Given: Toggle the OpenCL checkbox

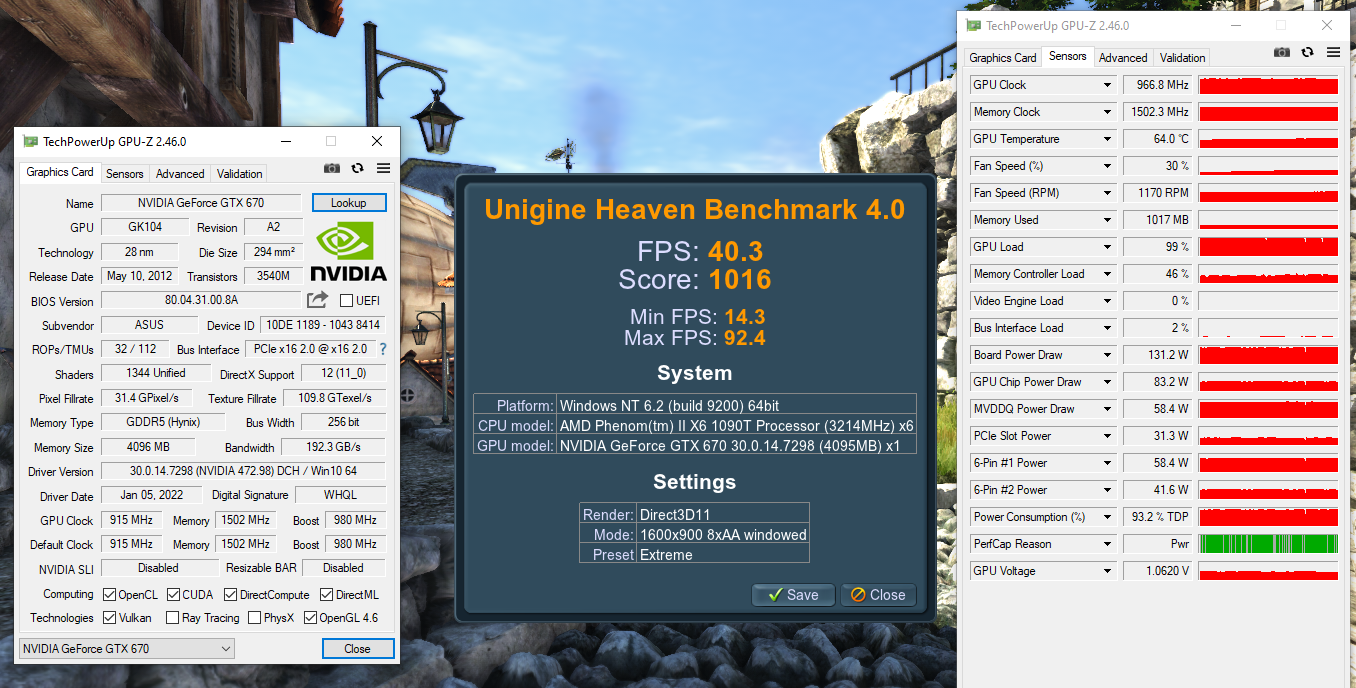Looking at the screenshot, I should [110, 594].
